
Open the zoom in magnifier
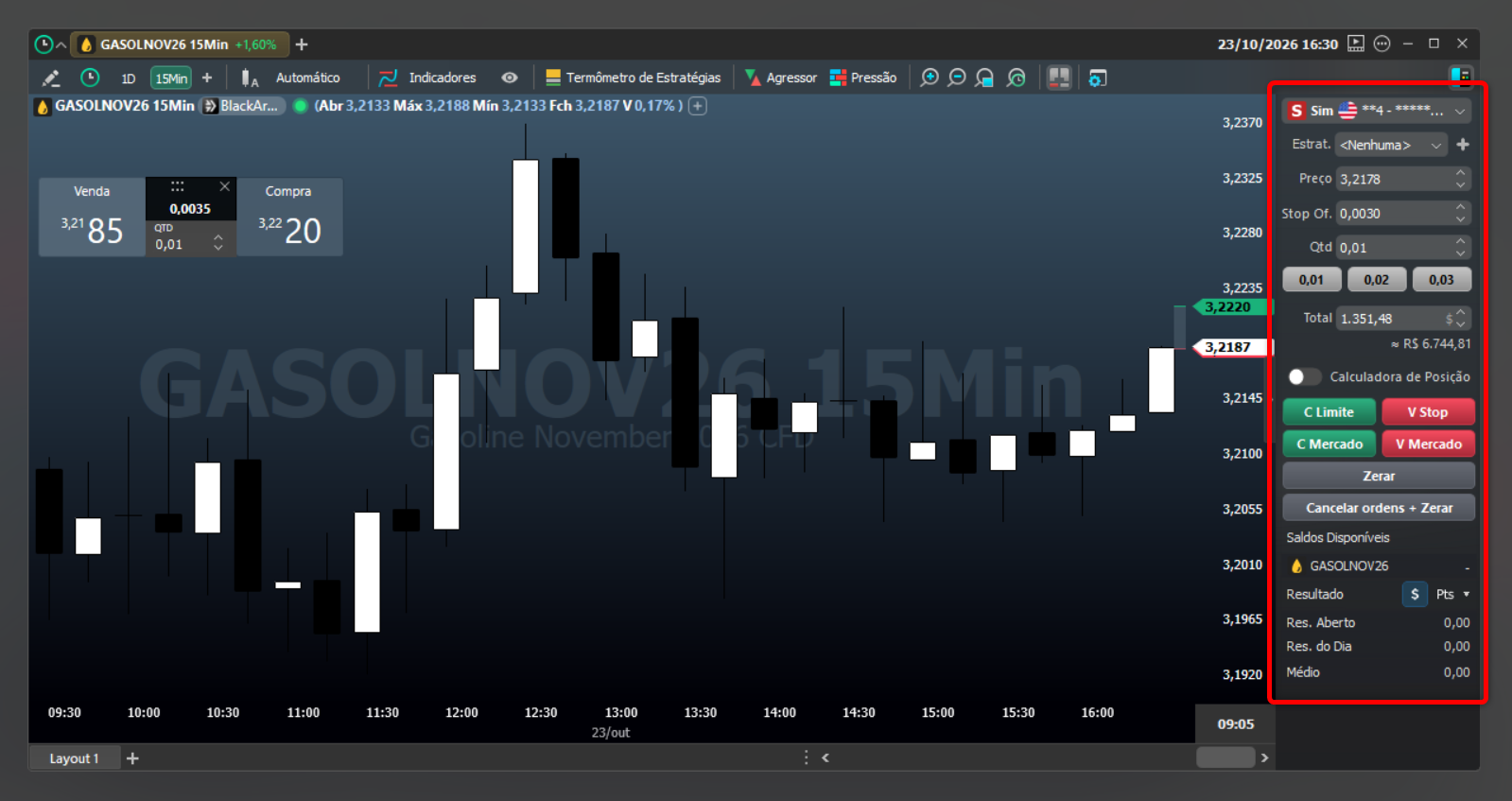click(930, 78)
